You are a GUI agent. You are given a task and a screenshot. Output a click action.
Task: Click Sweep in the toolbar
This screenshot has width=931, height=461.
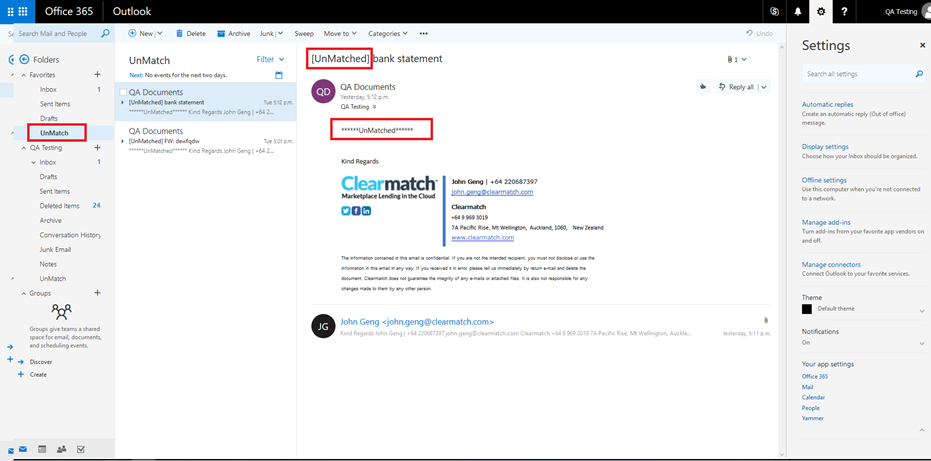click(304, 34)
